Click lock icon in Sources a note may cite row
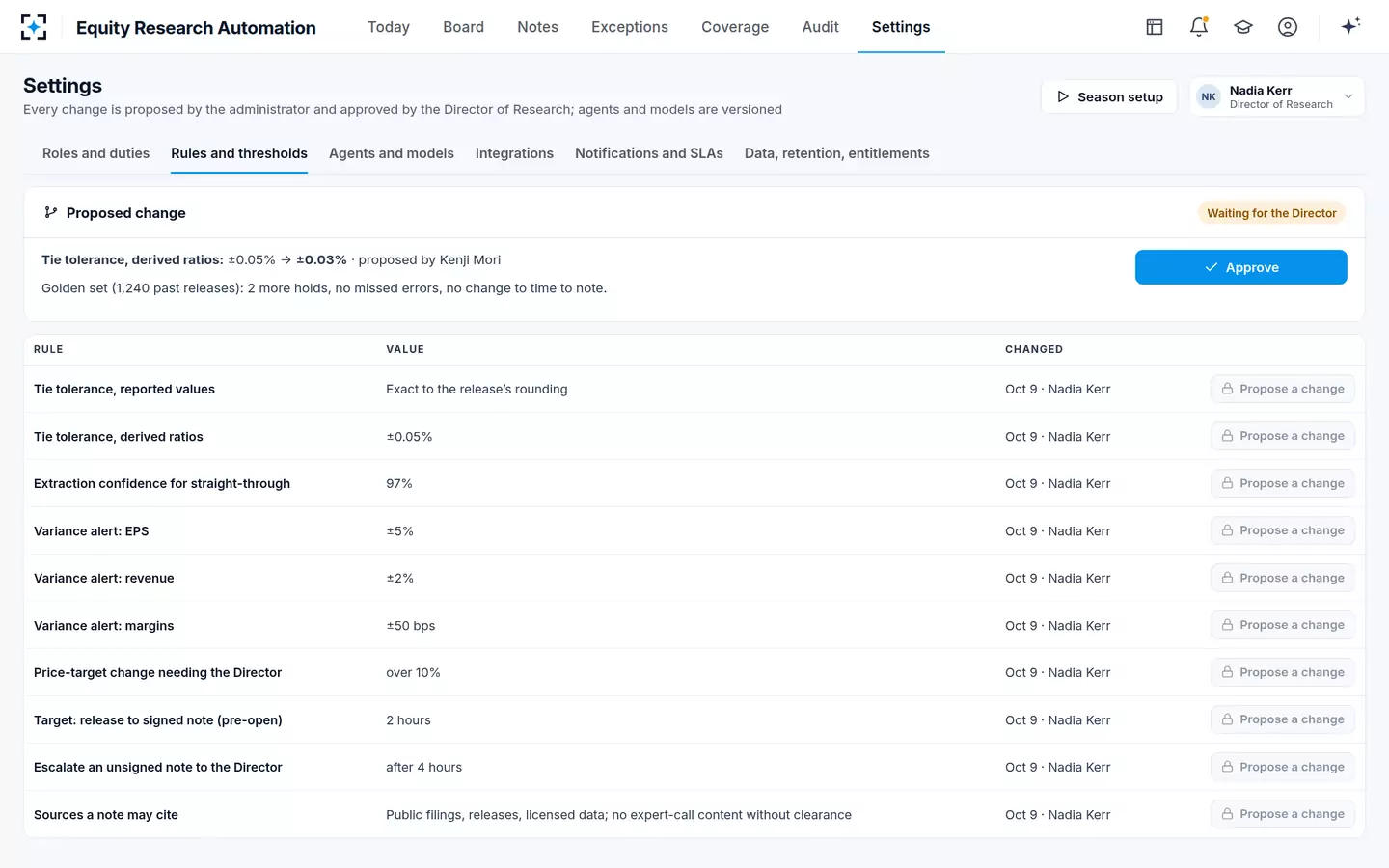Image resolution: width=1389 pixels, height=868 pixels. 1227,814
